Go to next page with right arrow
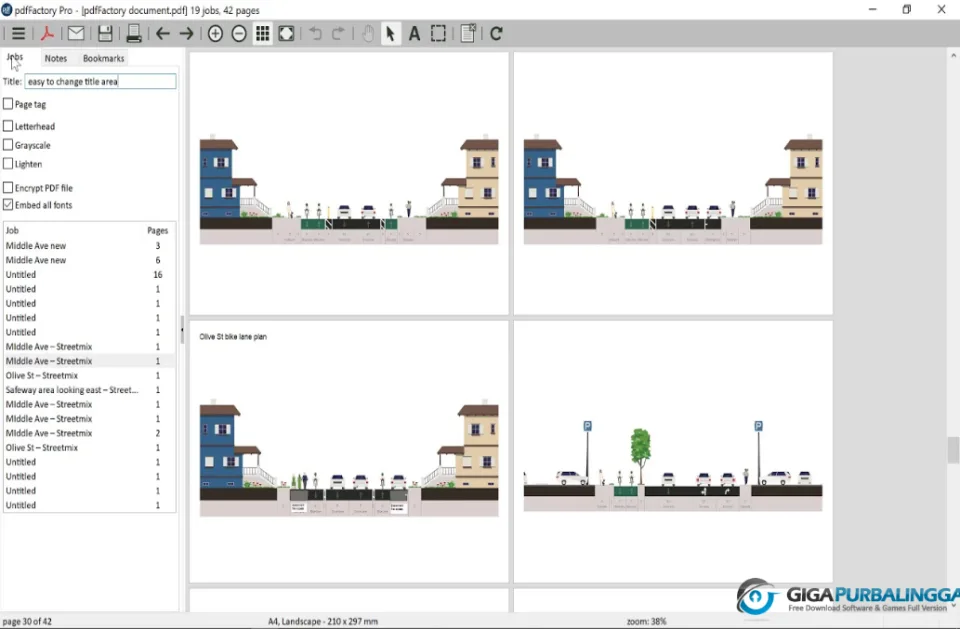The width and height of the screenshot is (960, 629). coord(186,34)
